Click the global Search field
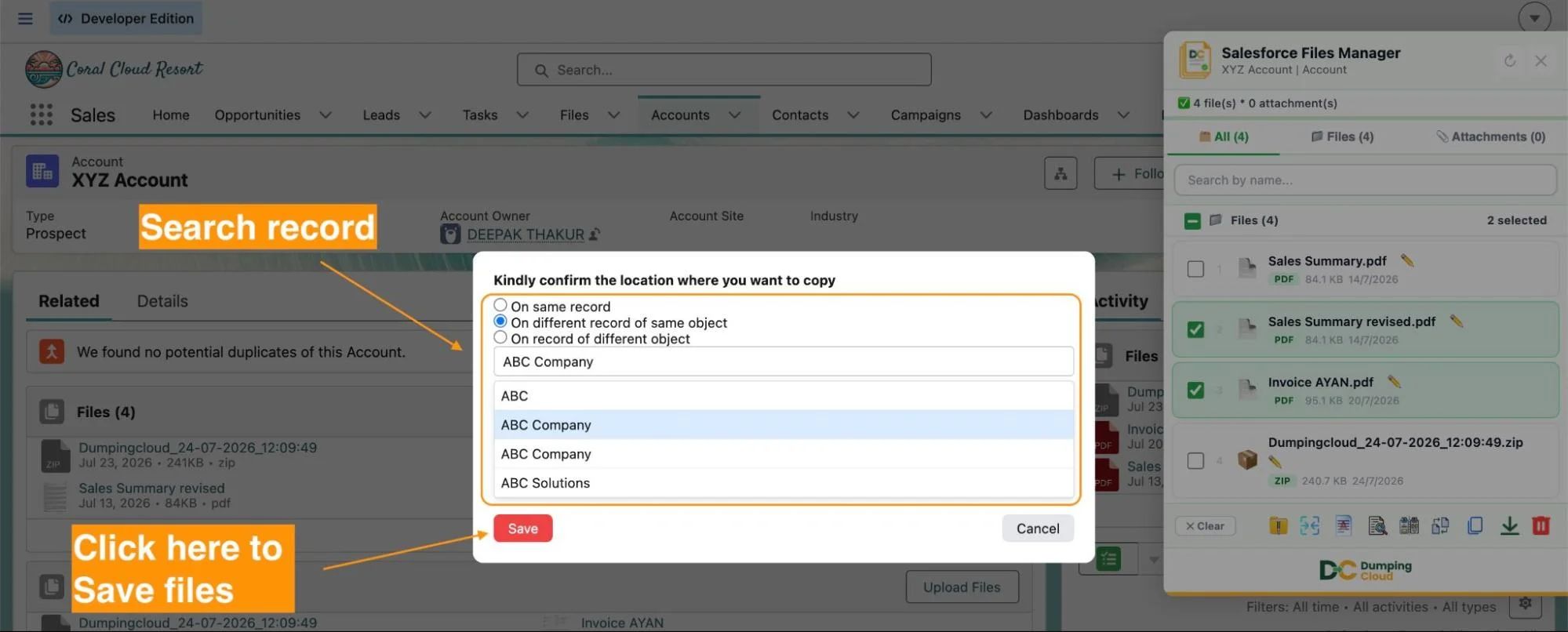The image size is (1568, 632). click(724, 70)
